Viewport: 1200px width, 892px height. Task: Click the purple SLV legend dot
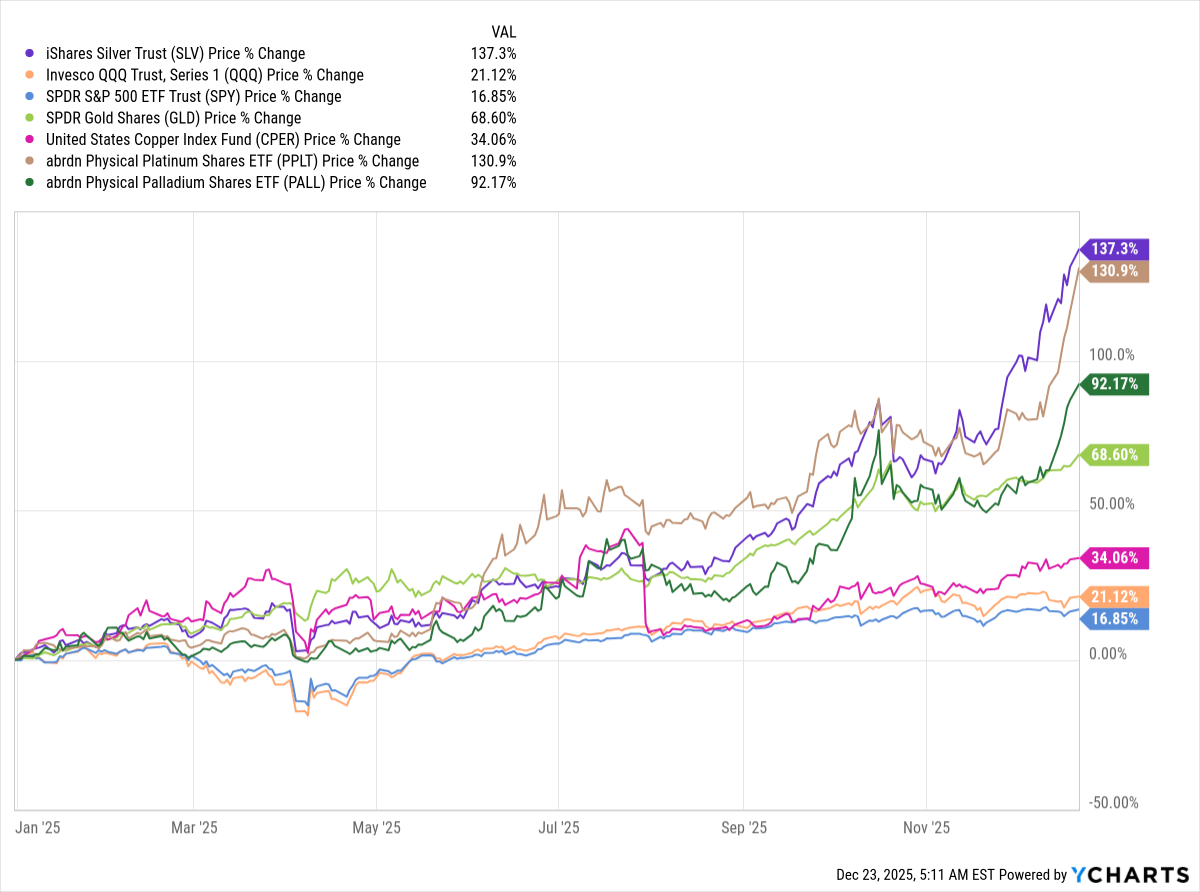28,53
